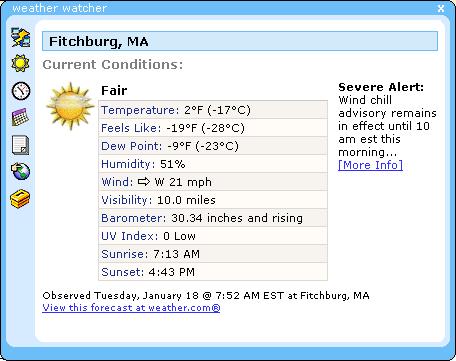
Task: Open current conditions via the sun sidebar icon
Action: [x=20, y=63]
